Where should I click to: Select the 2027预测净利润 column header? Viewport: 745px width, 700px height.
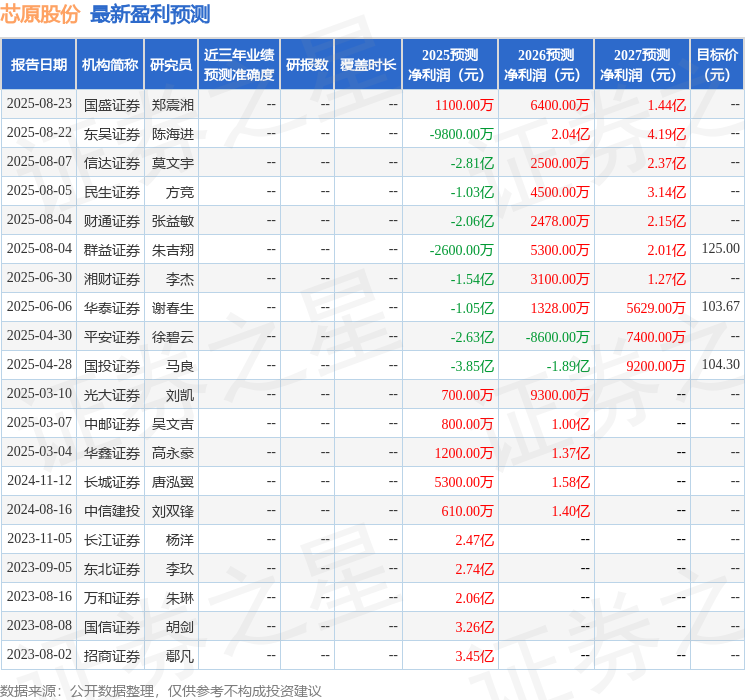642,64
